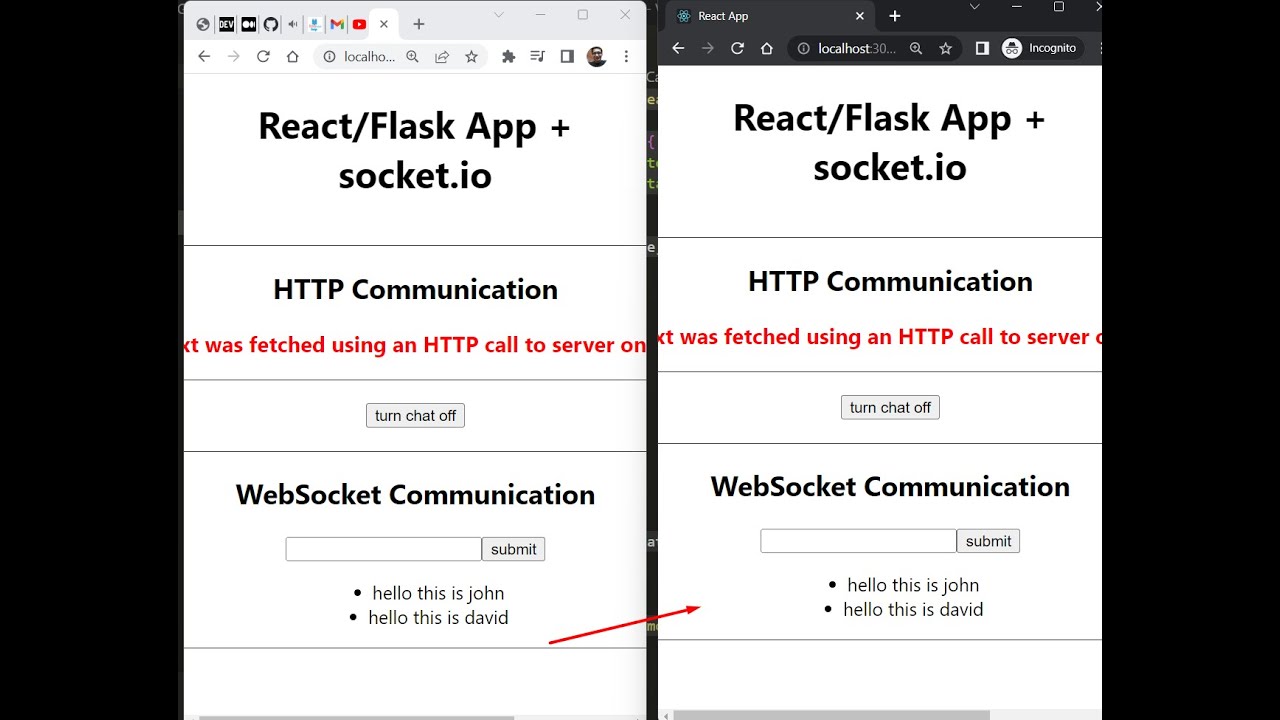Expand tab search chevron in left browser
The width and height of the screenshot is (1280, 720).
(499, 14)
